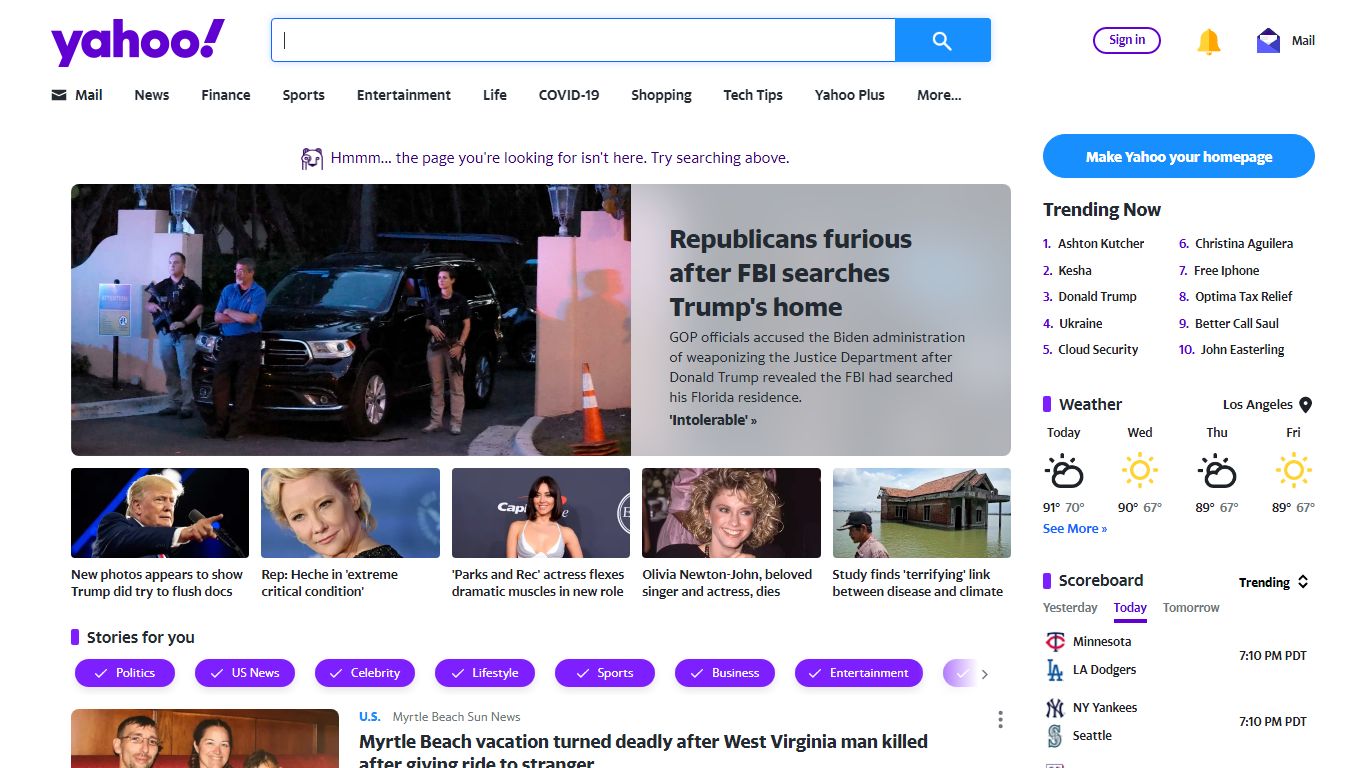Open Life in the navigation bar
This screenshot has height=768, width=1366.
[x=495, y=95]
